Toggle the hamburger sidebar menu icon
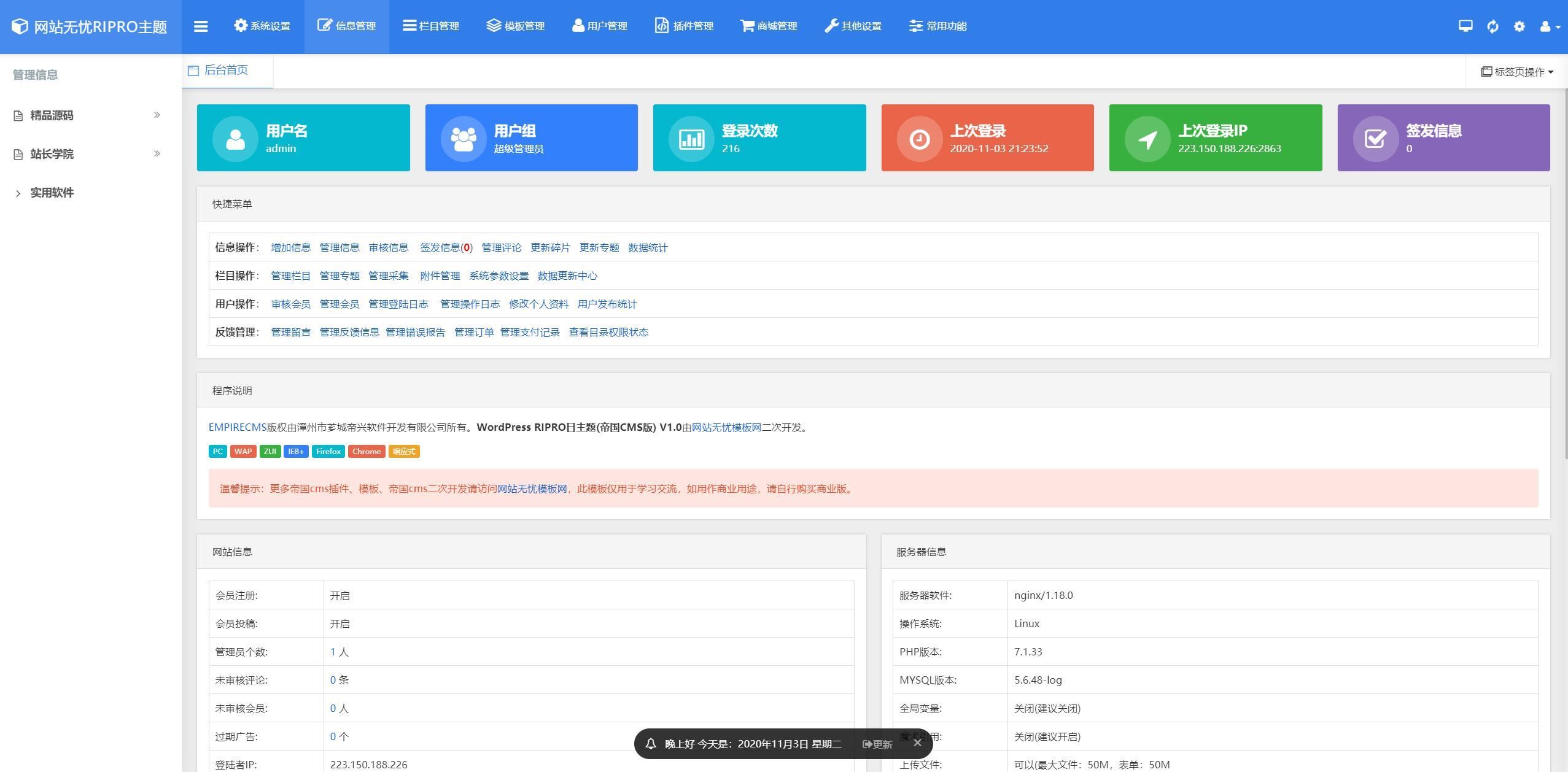Screen dimensions: 1568x772 [201, 26]
